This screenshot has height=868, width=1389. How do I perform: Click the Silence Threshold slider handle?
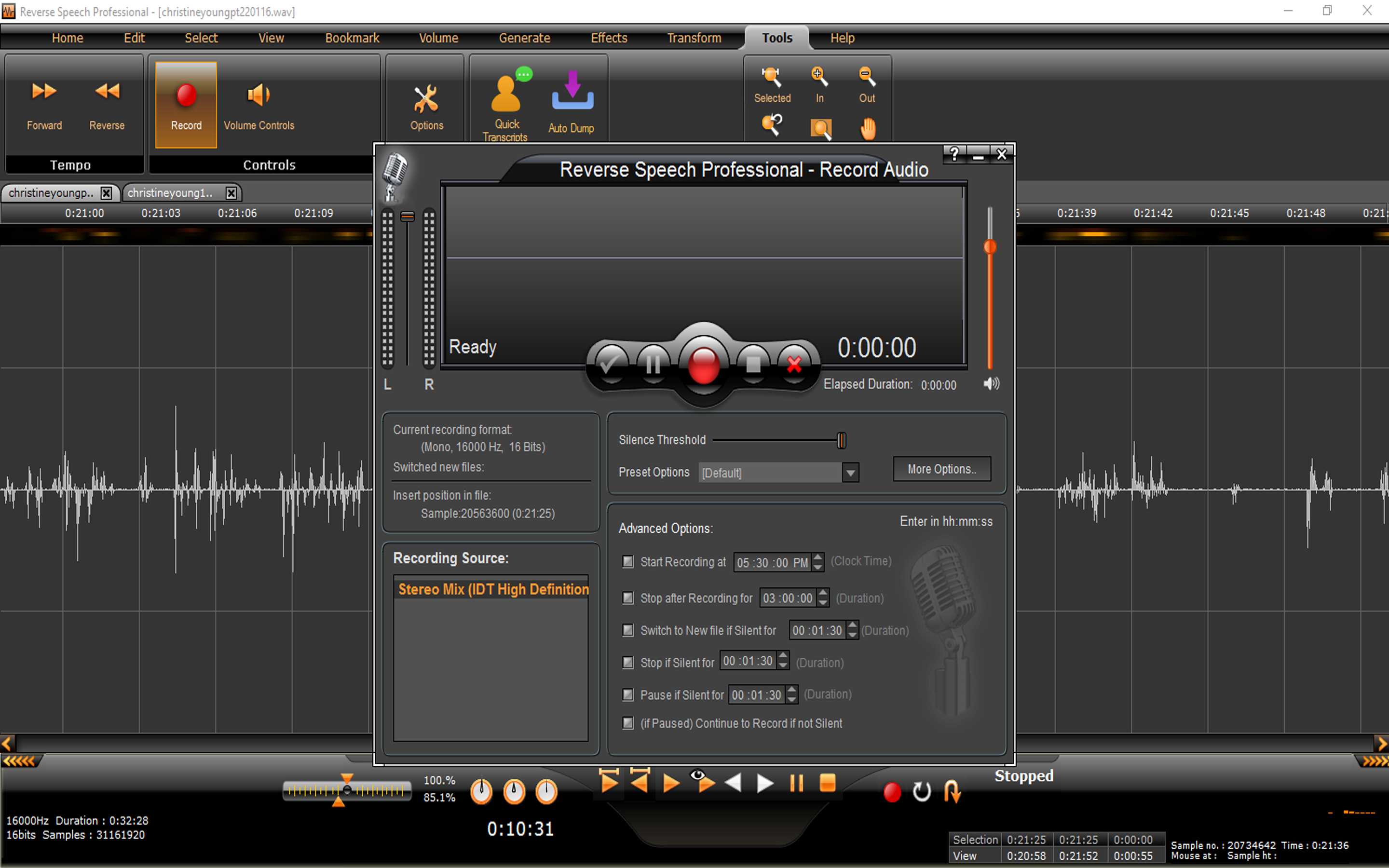point(842,440)
